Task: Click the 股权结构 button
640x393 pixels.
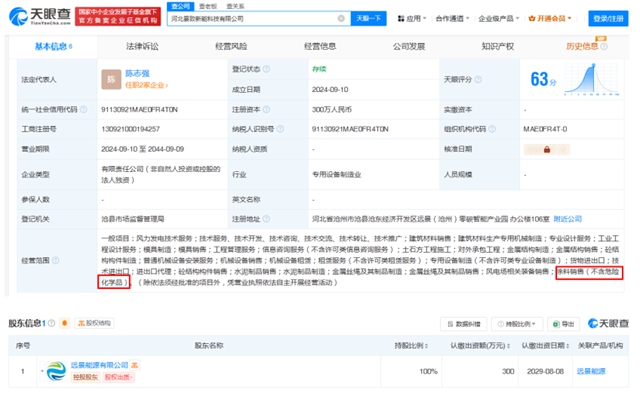Action: pyautogui.click(x=94, y=323)
